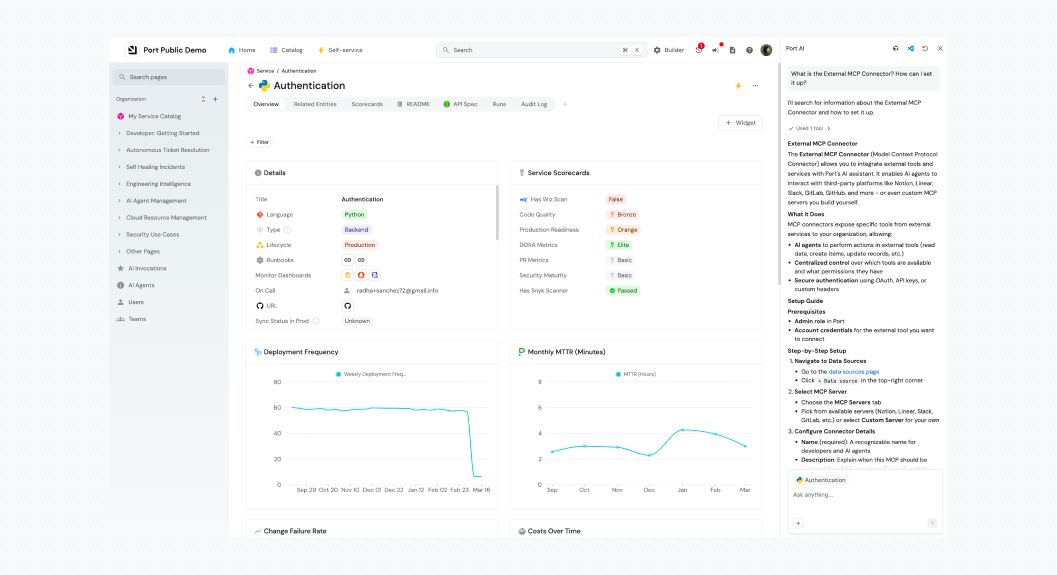Viewport: 1057px width, 575px height.
Task: Click the Ask anything input in Port AI
Action: 865,495
